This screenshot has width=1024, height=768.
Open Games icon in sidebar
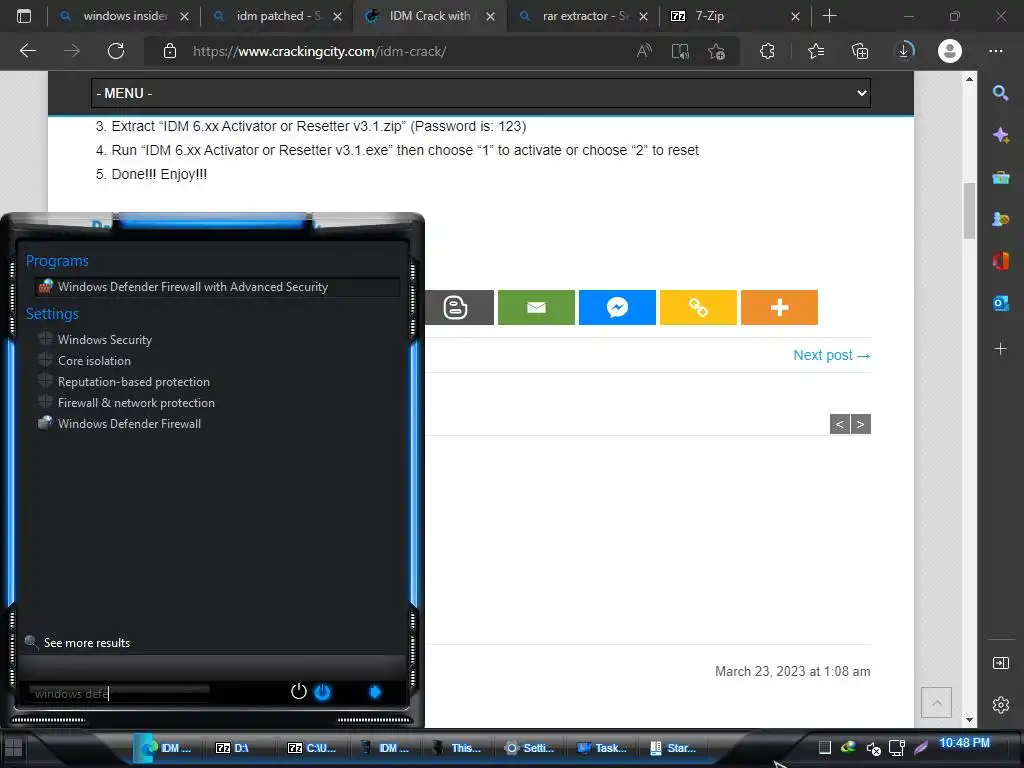1000,219
